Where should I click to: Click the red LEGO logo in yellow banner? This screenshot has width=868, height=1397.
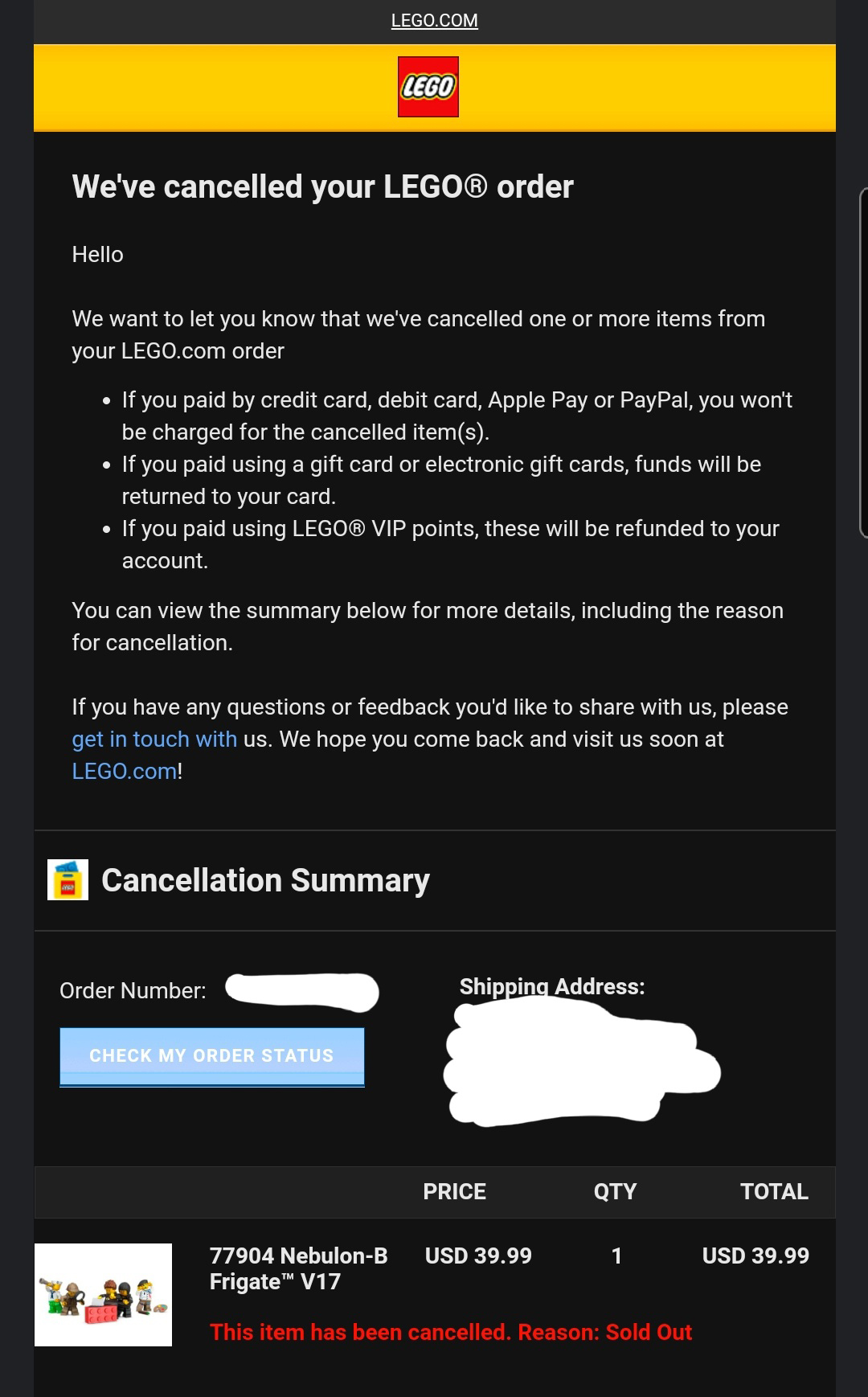point(428,87)
